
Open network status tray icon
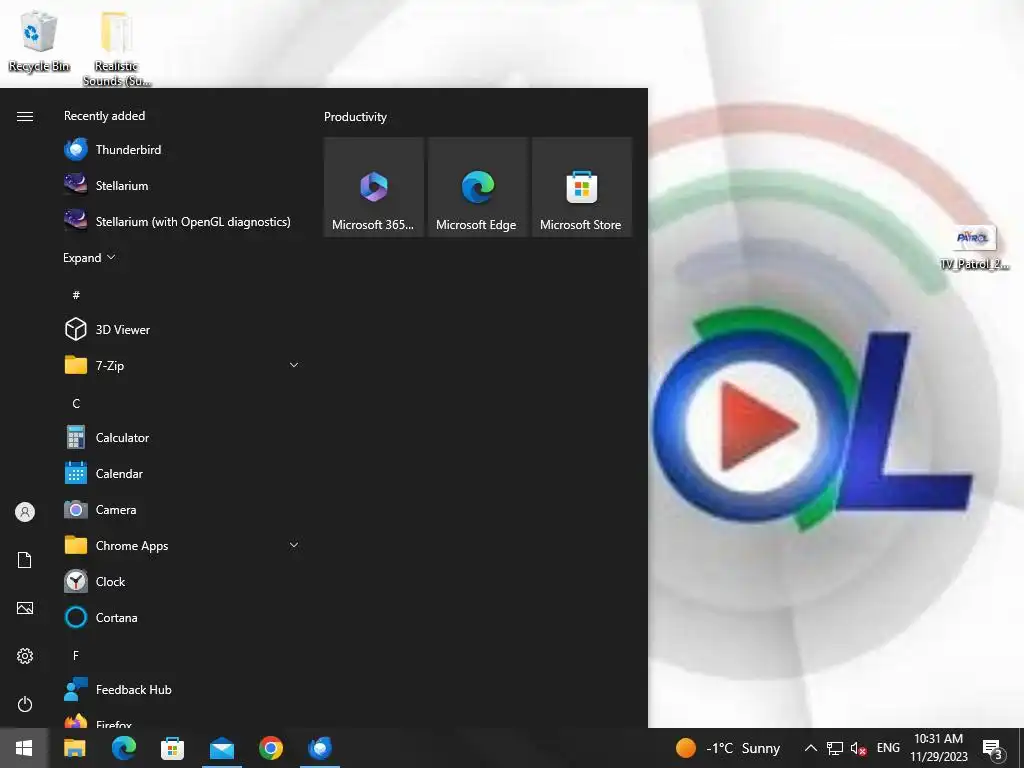click(835, 748)
